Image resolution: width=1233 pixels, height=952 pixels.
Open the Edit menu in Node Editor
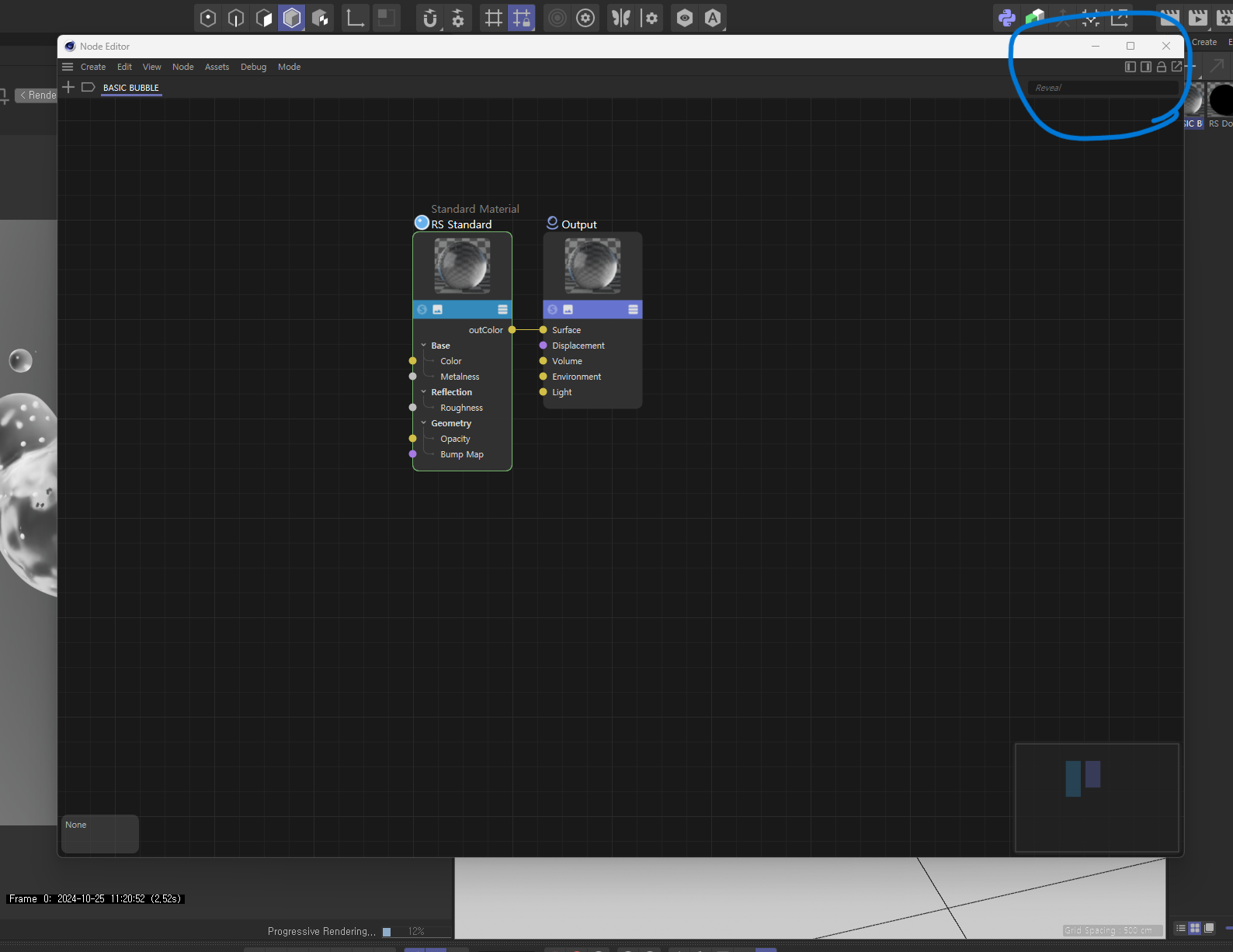pyautogui.click(x=124, y=67)
